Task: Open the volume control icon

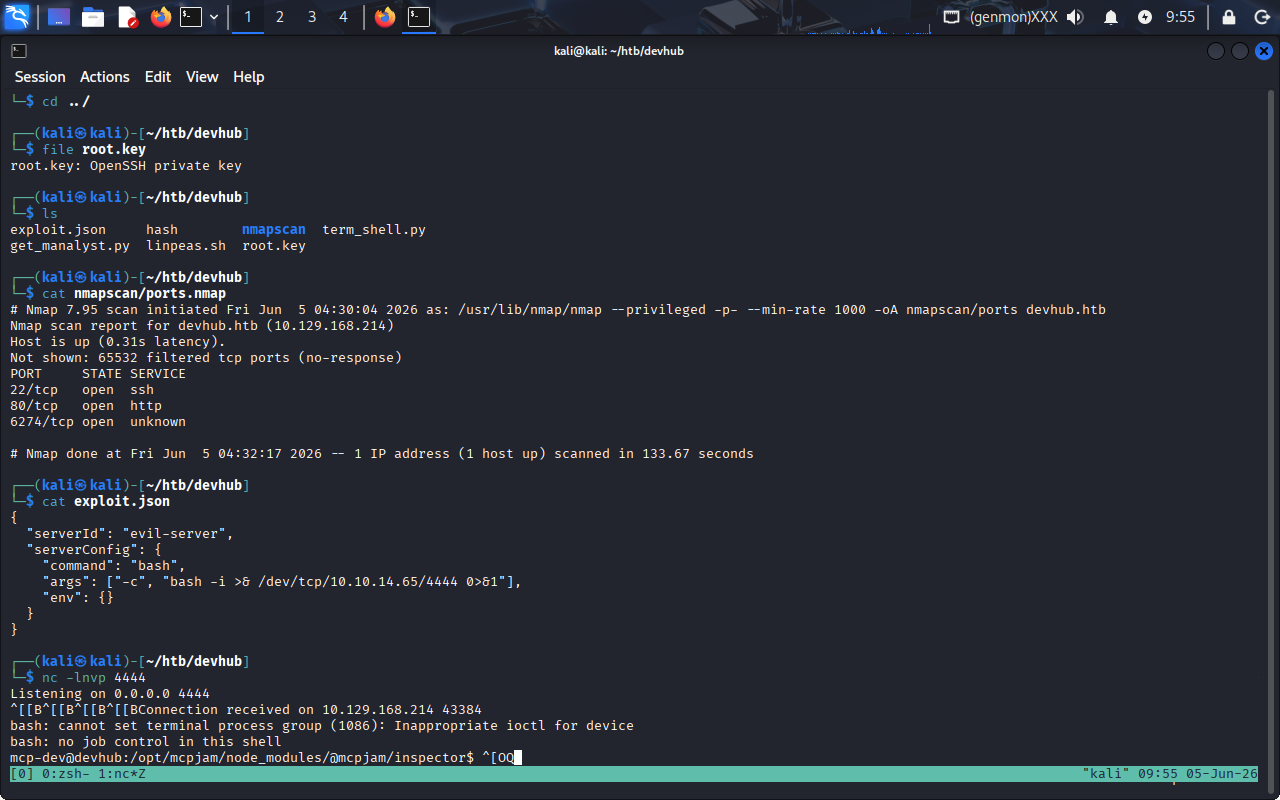Action: pyautogui.click(x=1076, y=17)
